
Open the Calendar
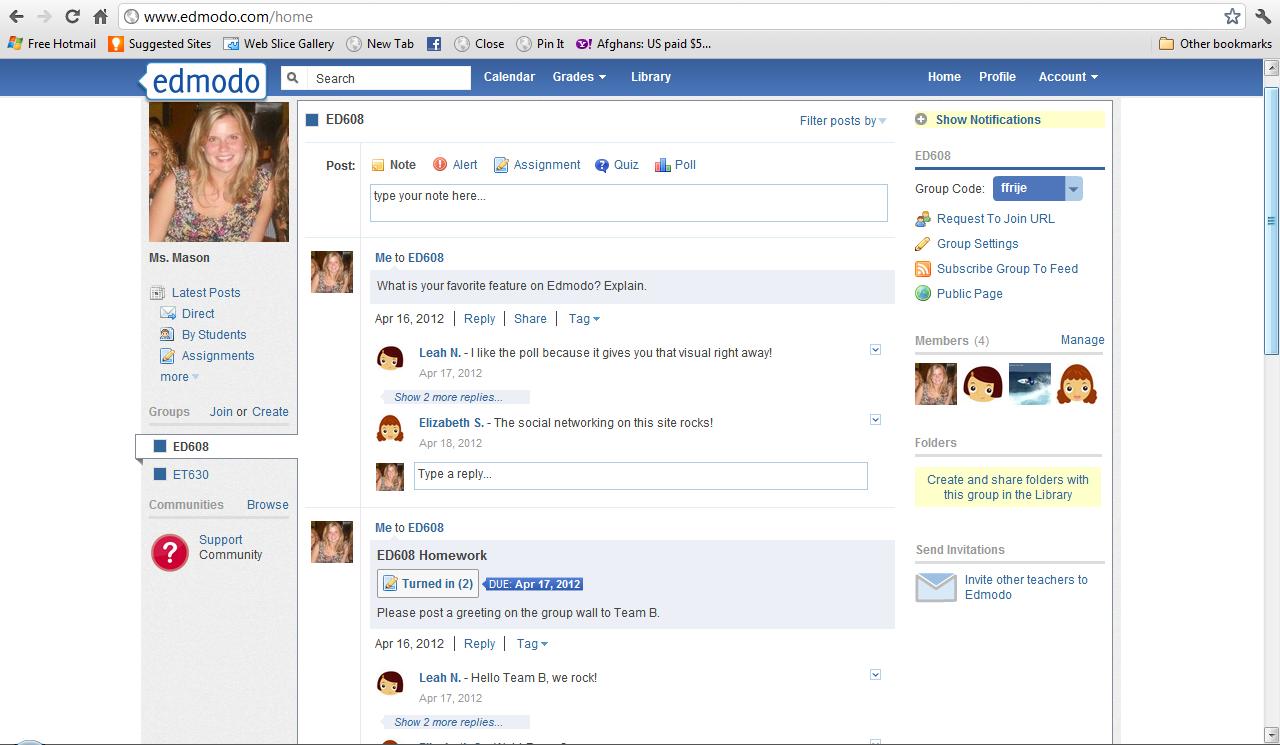pyautogui.click(x=509, y=76)
